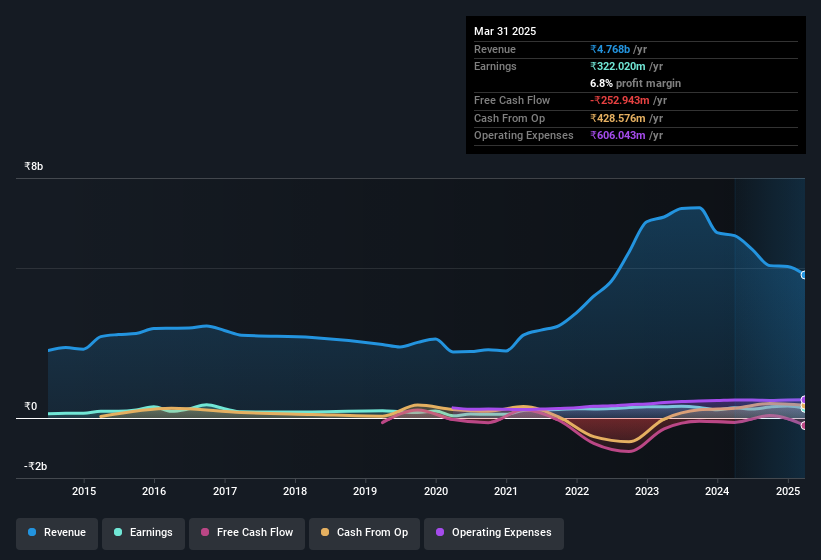Click the 6.8% profit margin text
821x560 pixels.
click(x=635, y=83)
